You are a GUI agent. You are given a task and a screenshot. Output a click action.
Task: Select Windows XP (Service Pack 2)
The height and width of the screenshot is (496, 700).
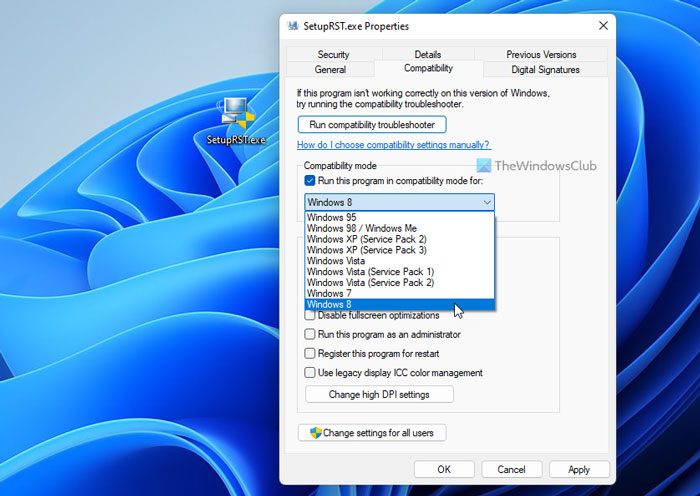400,239
